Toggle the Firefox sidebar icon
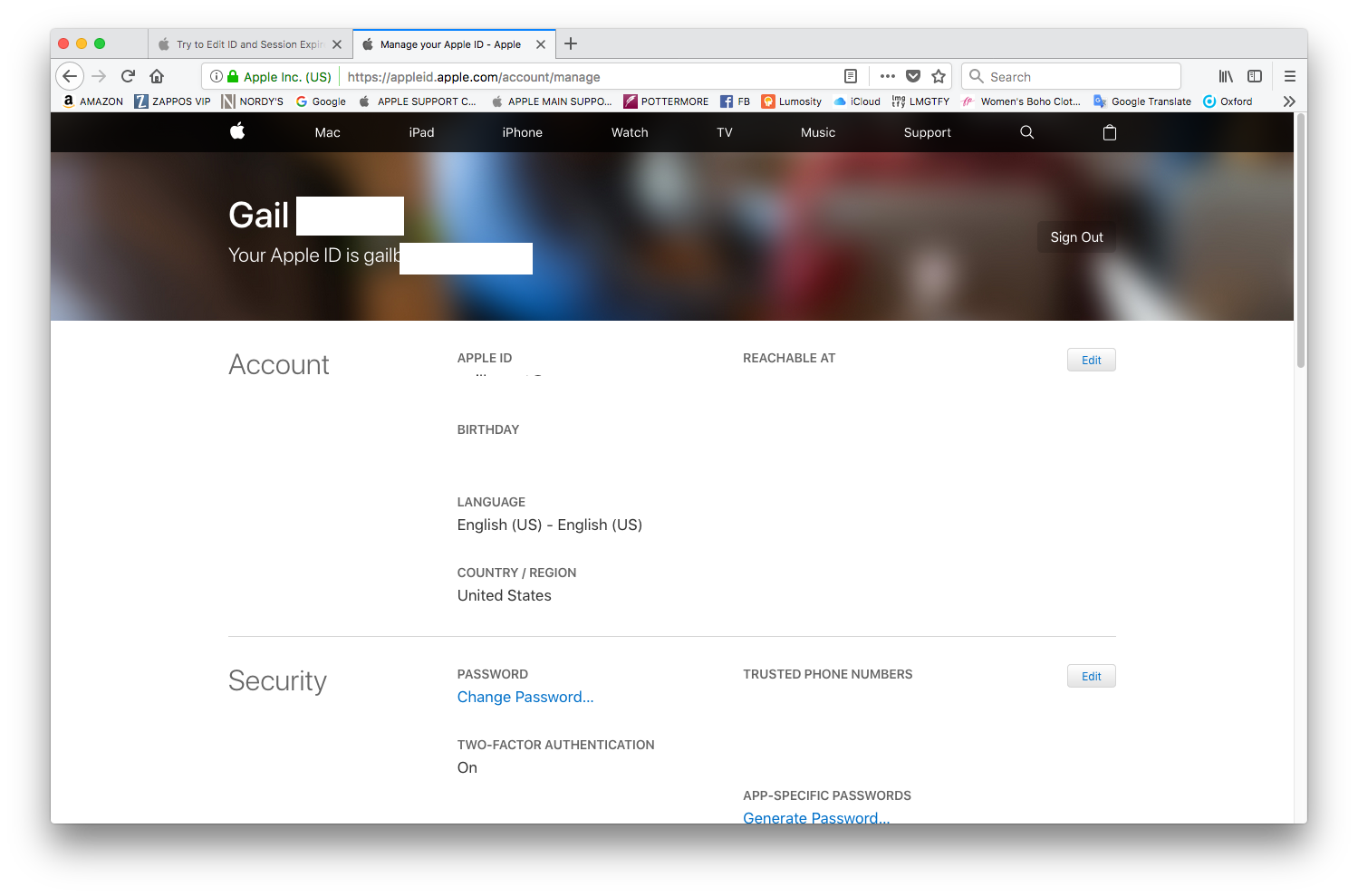 coord(1255,76)
